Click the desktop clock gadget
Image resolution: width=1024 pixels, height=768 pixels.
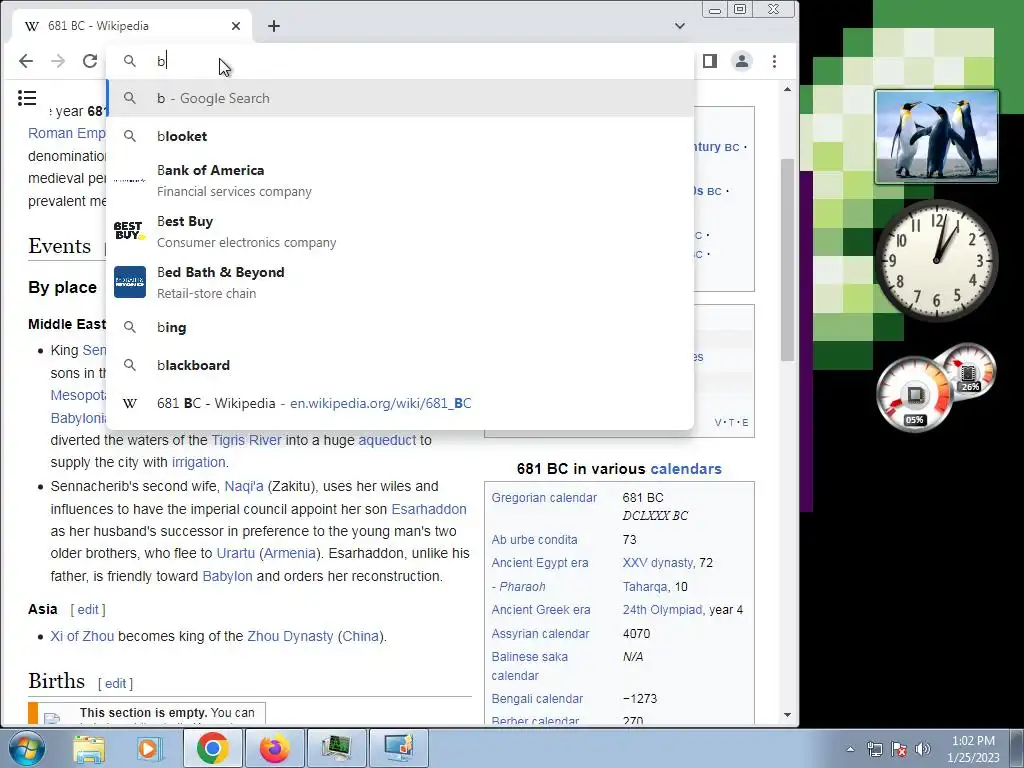pos(936,261)
